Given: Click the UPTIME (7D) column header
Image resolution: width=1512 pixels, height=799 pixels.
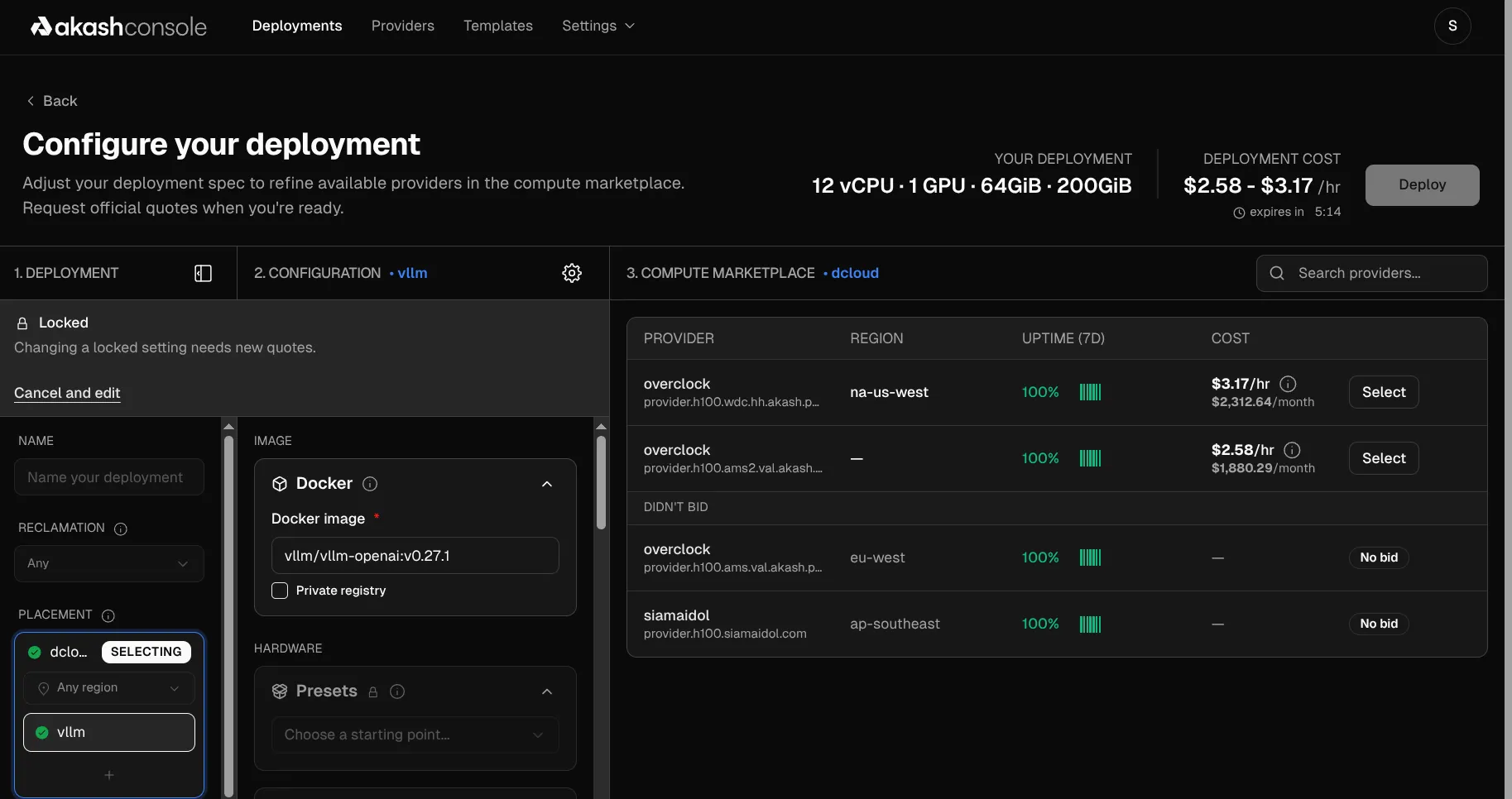Looking at the screenshot, I should click(1063, 338).
